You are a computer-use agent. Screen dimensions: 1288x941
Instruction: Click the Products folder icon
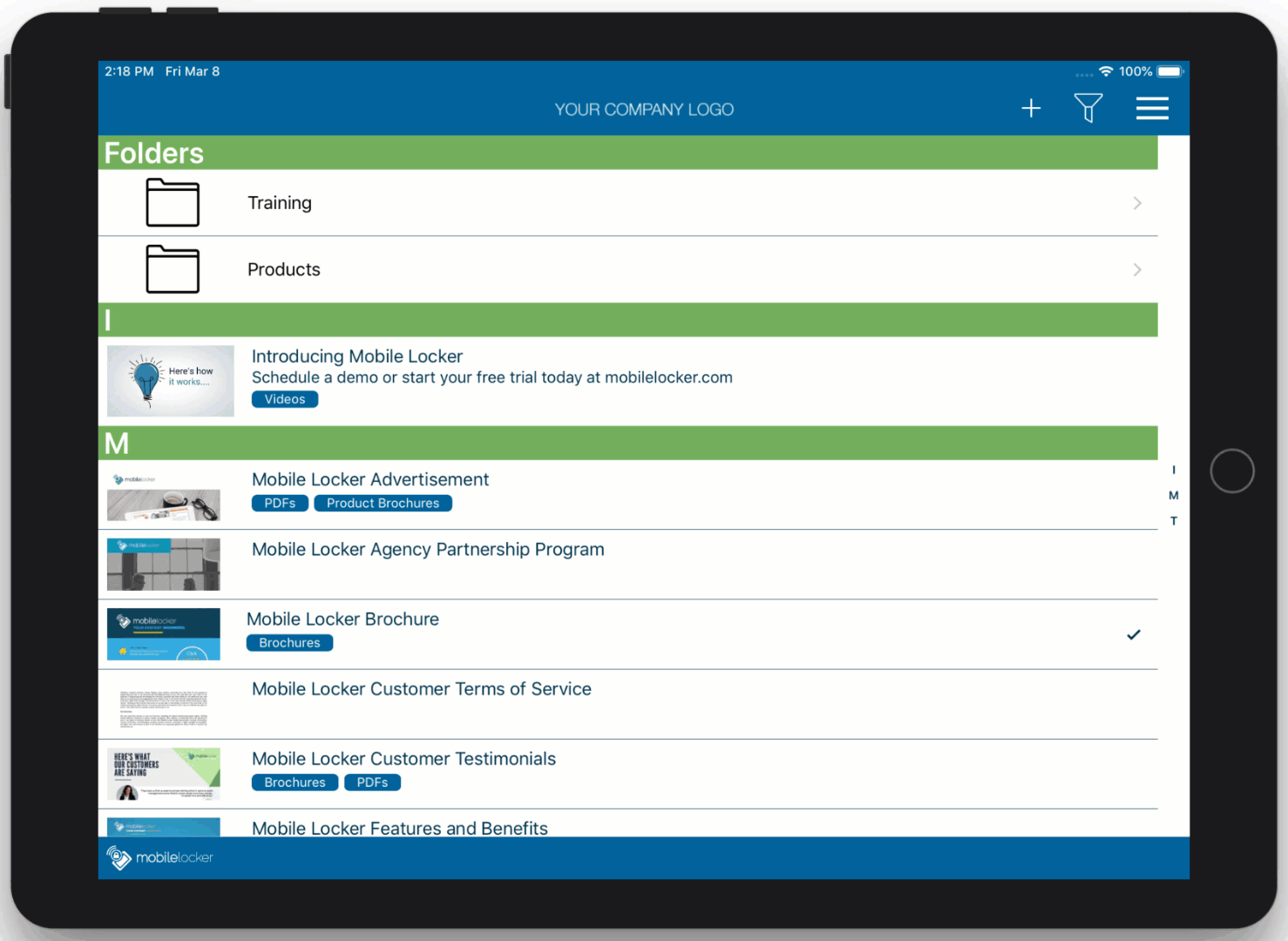coord(173,269)
